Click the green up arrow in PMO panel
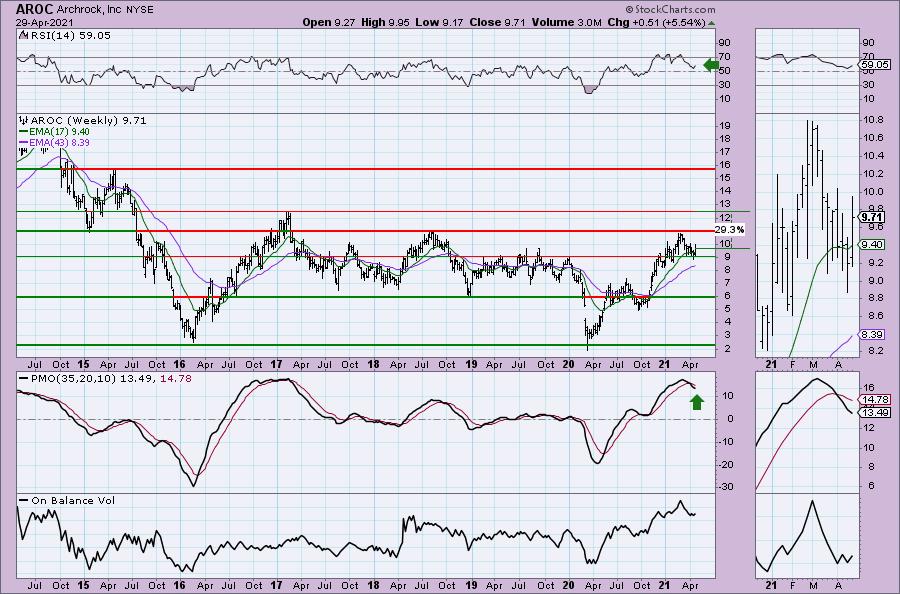Screen dimensions: 900x594 coord(696,402)
